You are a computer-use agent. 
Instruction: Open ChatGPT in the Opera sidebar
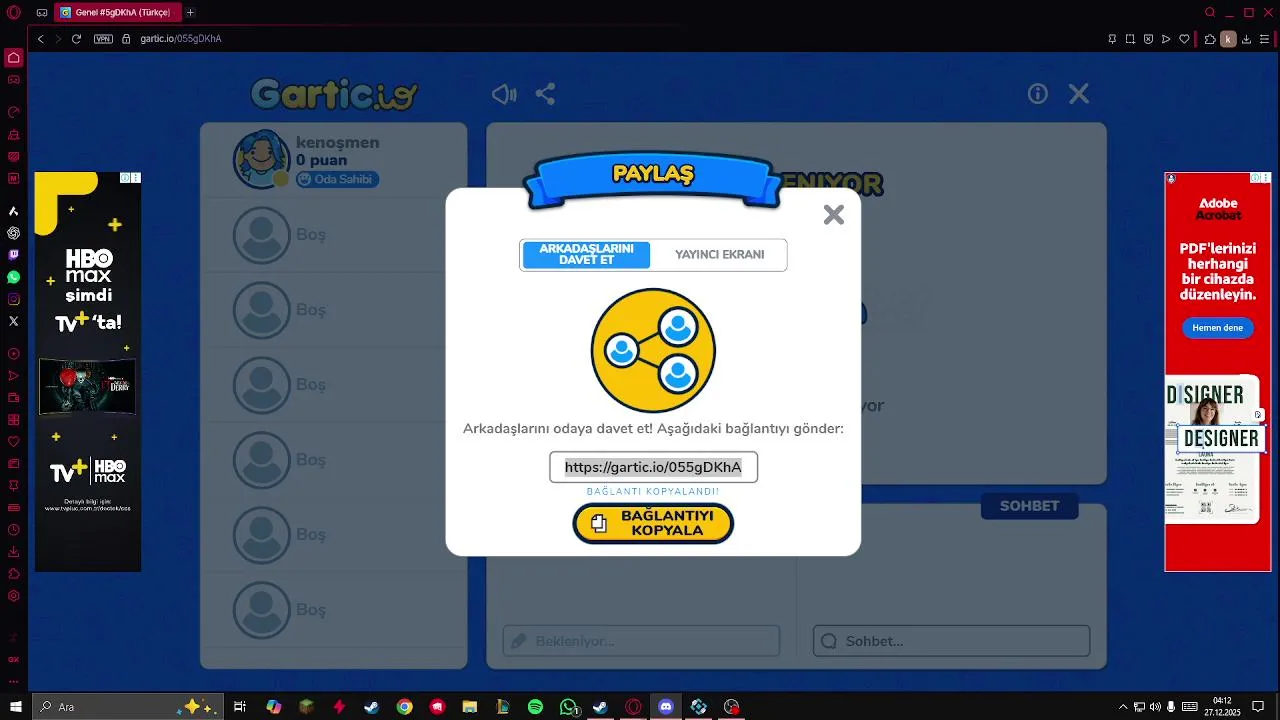14,233
